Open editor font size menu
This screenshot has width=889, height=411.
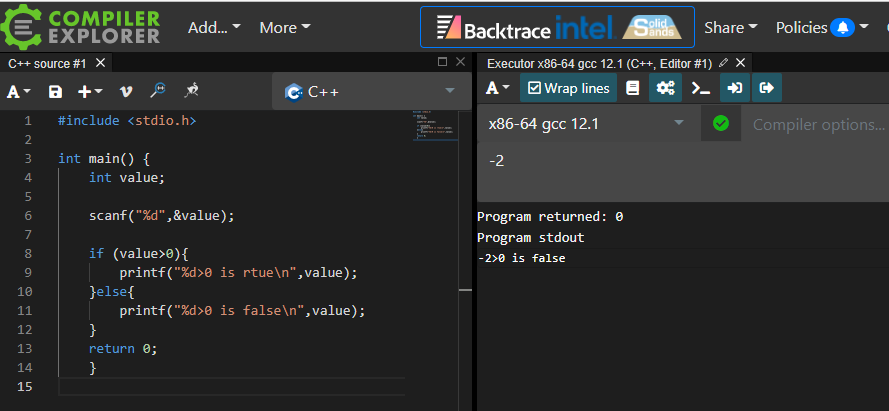coord(19,91)
